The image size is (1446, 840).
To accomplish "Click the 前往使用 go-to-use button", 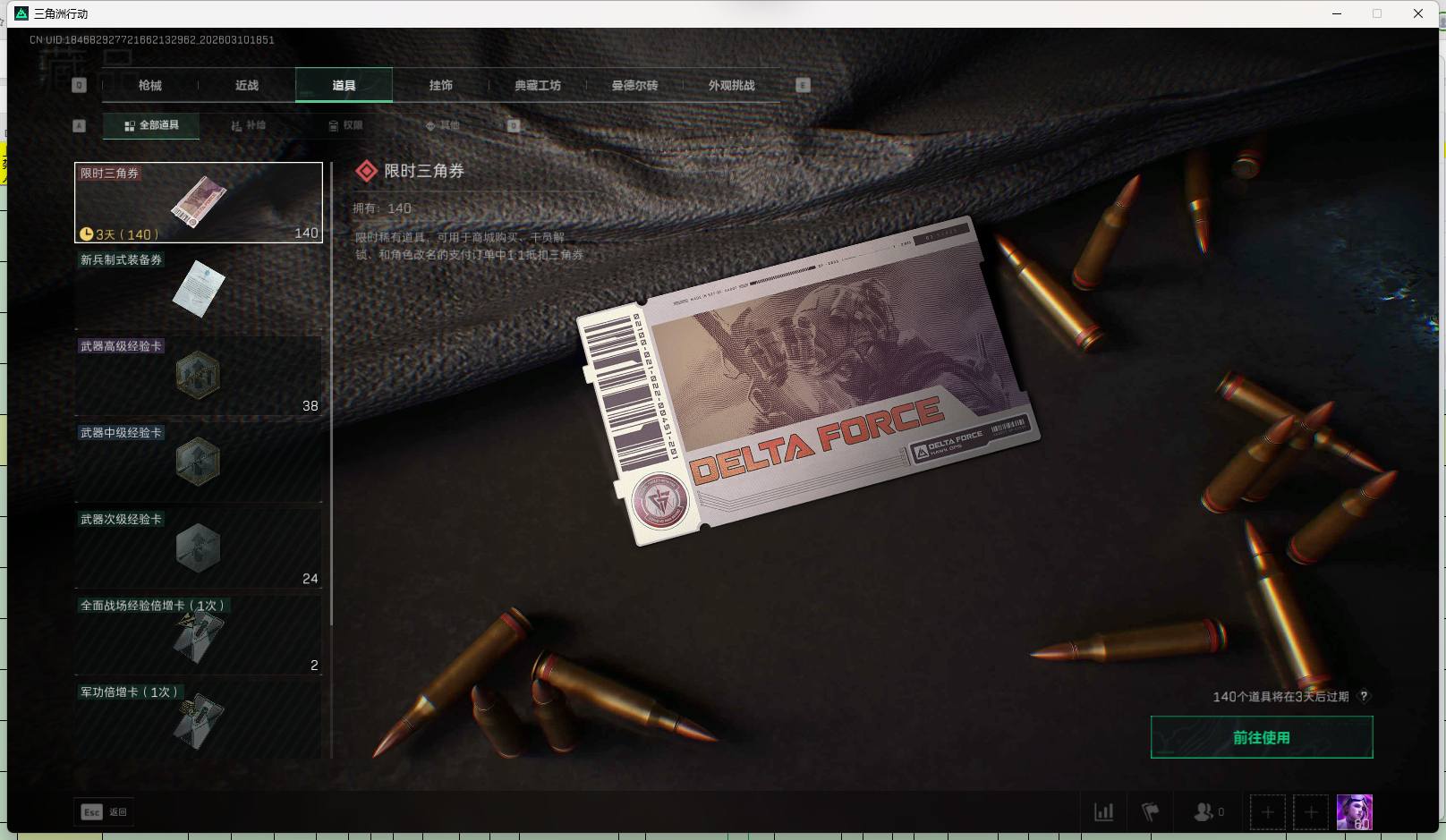I will click(x=1262, y=737).
